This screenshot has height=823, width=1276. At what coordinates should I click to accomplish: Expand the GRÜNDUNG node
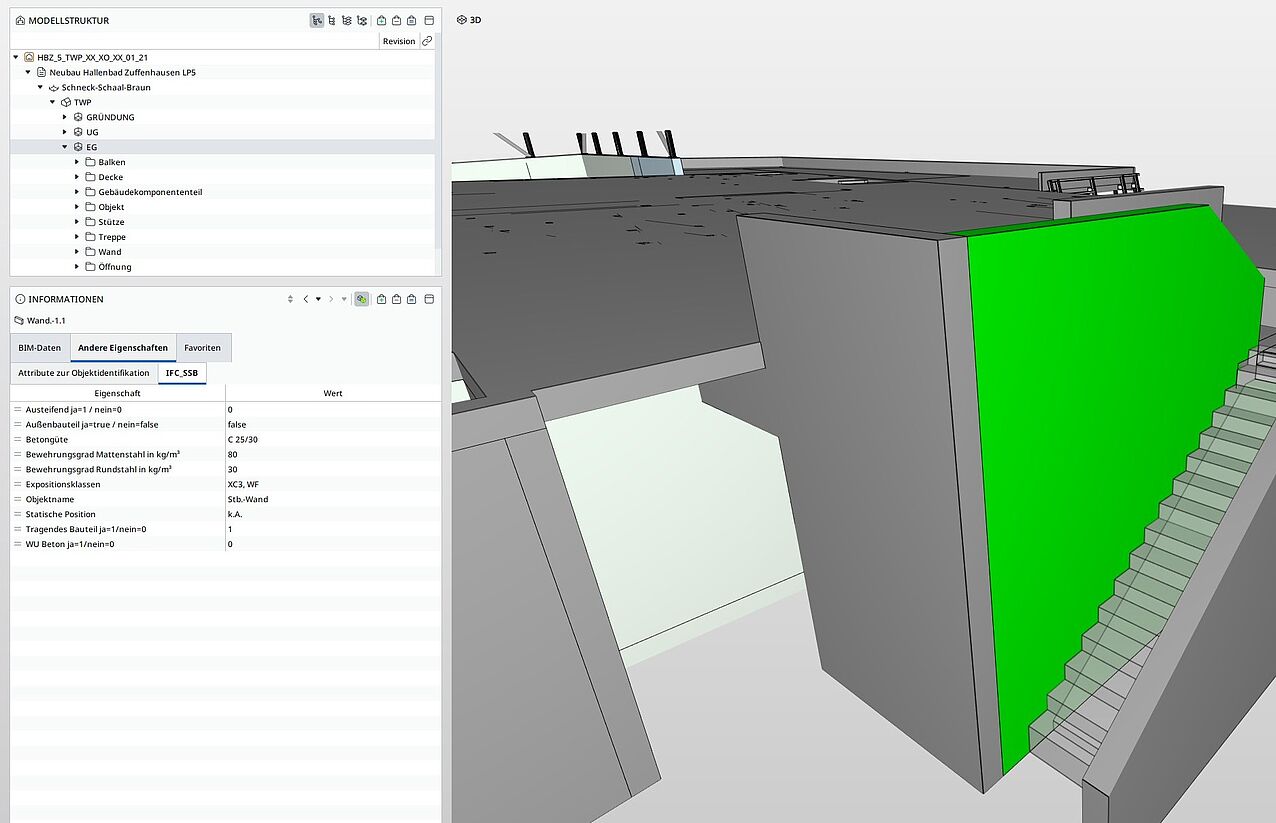click(65, 117)
